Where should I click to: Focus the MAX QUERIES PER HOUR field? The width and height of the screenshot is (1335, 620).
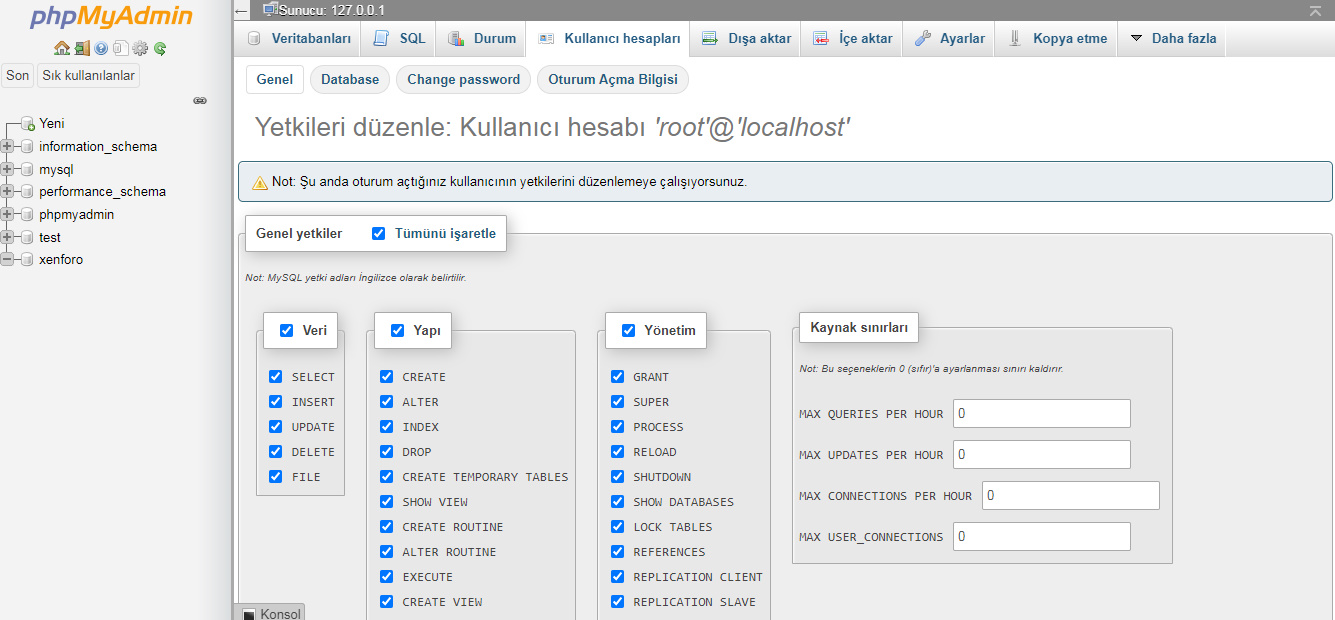click(x=1042, y=413)
